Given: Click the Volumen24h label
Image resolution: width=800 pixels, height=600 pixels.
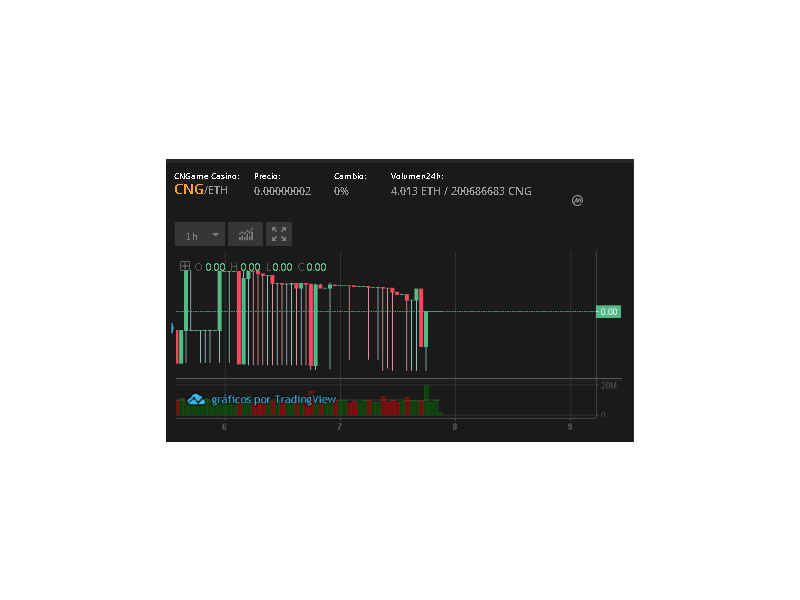Looking at the screenshot, I should click(x=417, y=176).
